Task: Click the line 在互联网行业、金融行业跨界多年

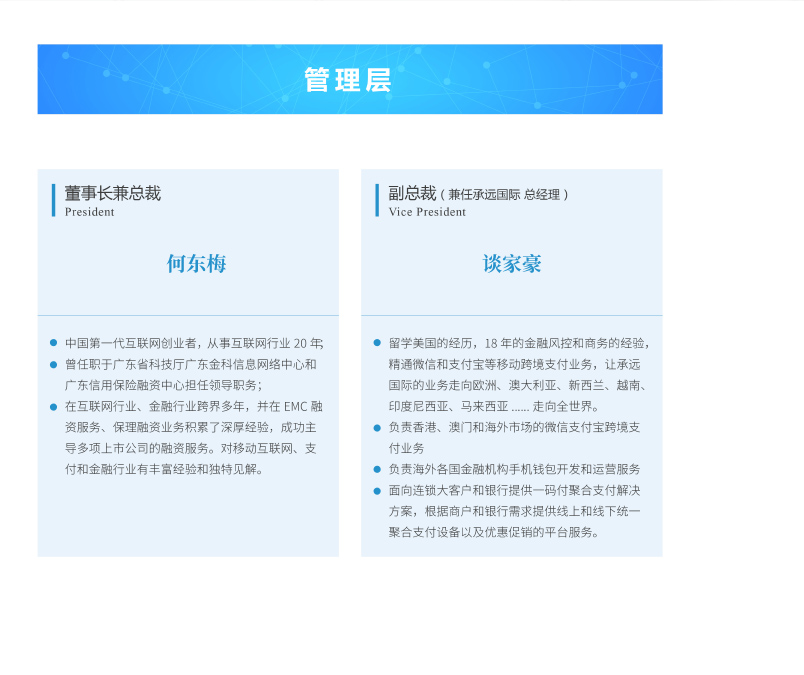Action: tap(193, 406)
